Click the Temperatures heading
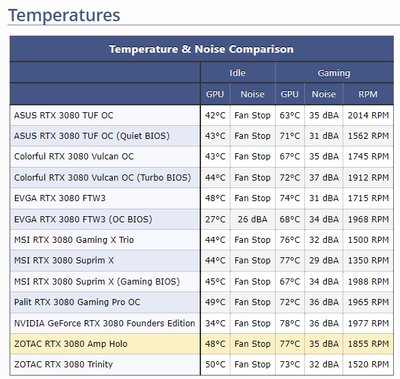Screen dimensions: 400x379 [x=64, y=15]
